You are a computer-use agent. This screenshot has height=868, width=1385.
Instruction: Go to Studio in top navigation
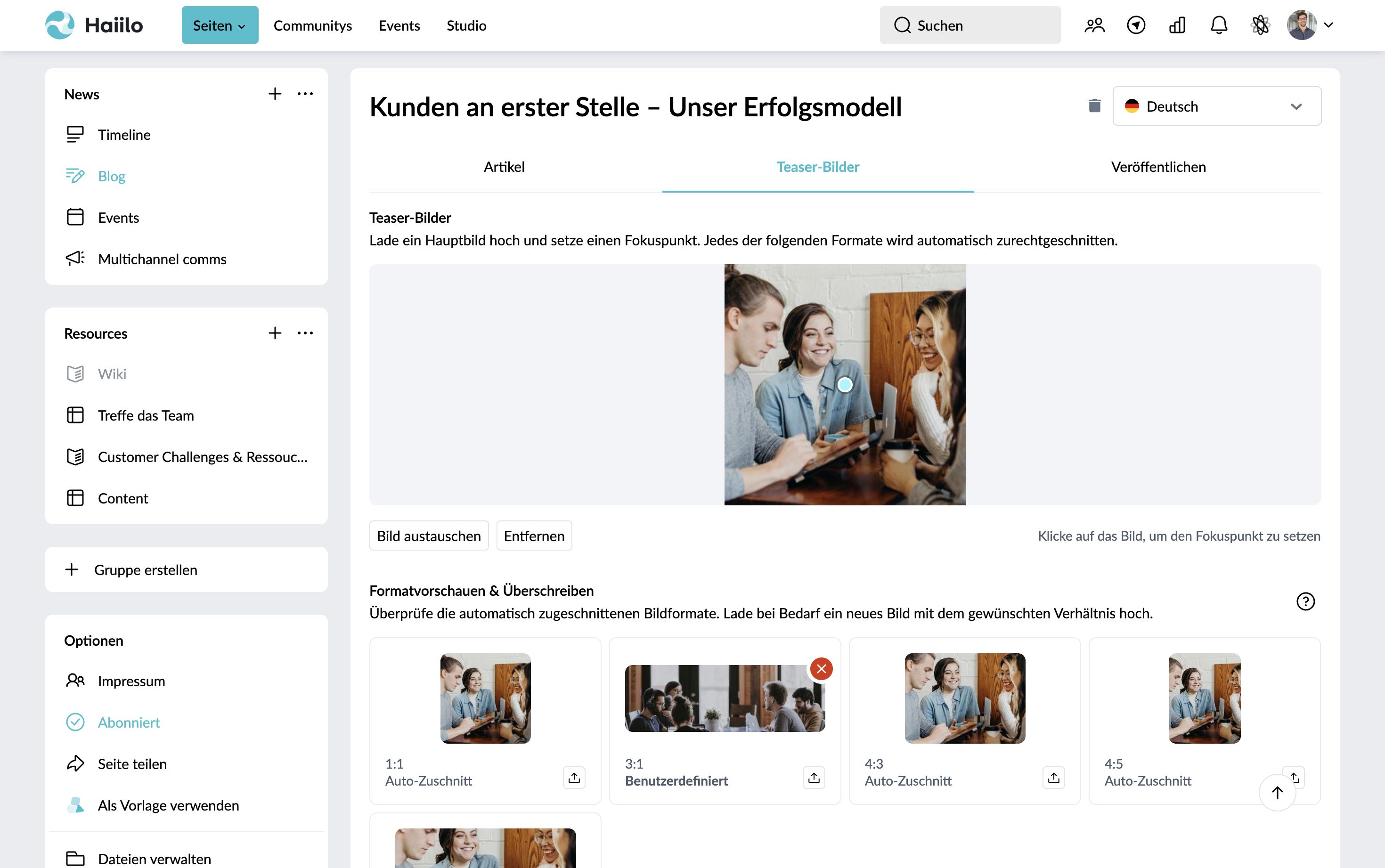point(466,25)
